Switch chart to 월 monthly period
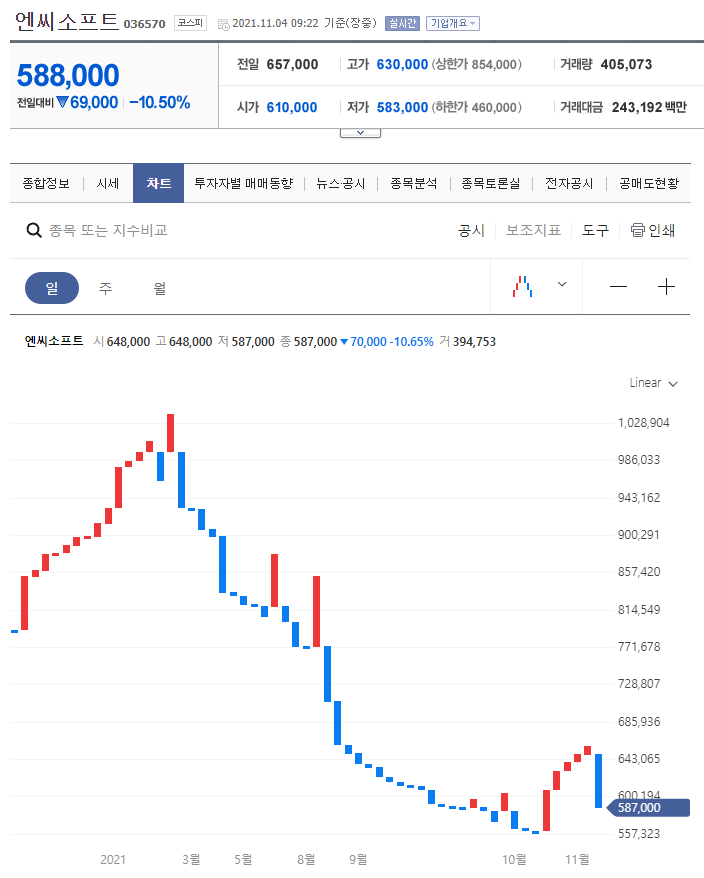 pyautogui.click(x=159, y=288)
